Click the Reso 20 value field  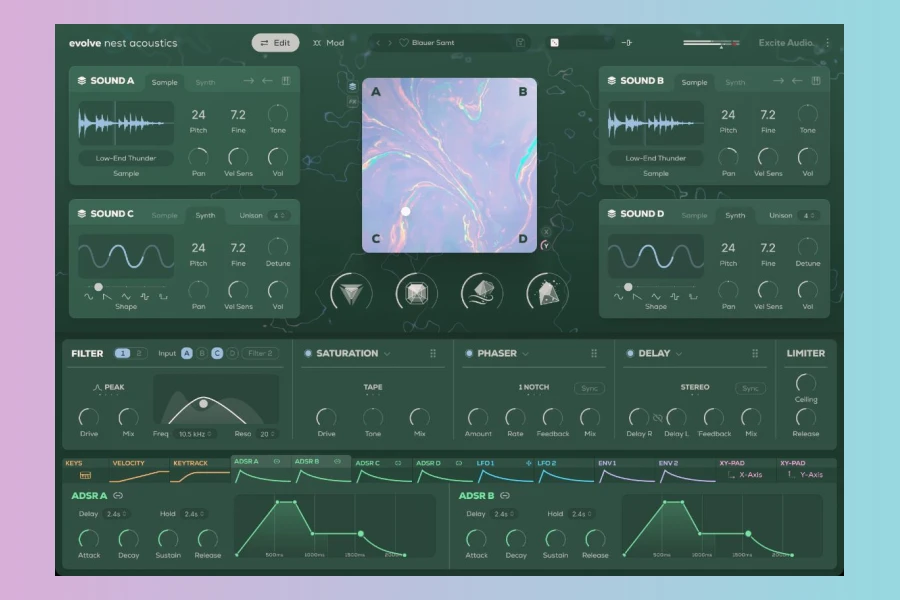pyautogui.click(x=267, y=434)
